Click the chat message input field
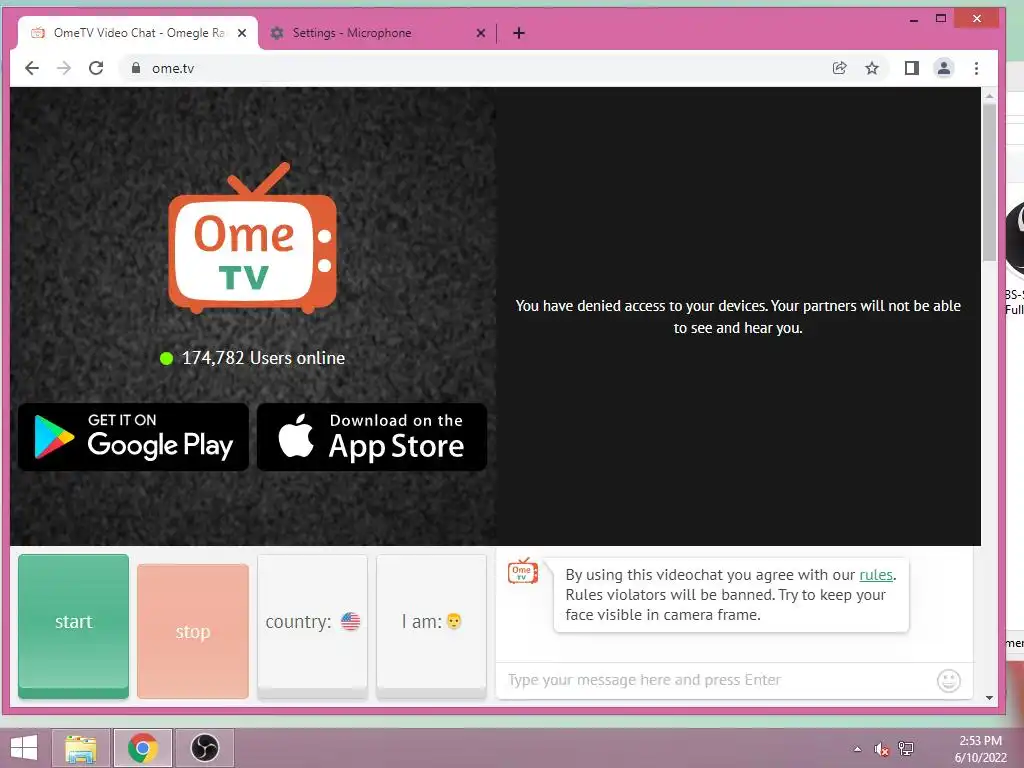1024x768 pixels. [x=715, y=680]
